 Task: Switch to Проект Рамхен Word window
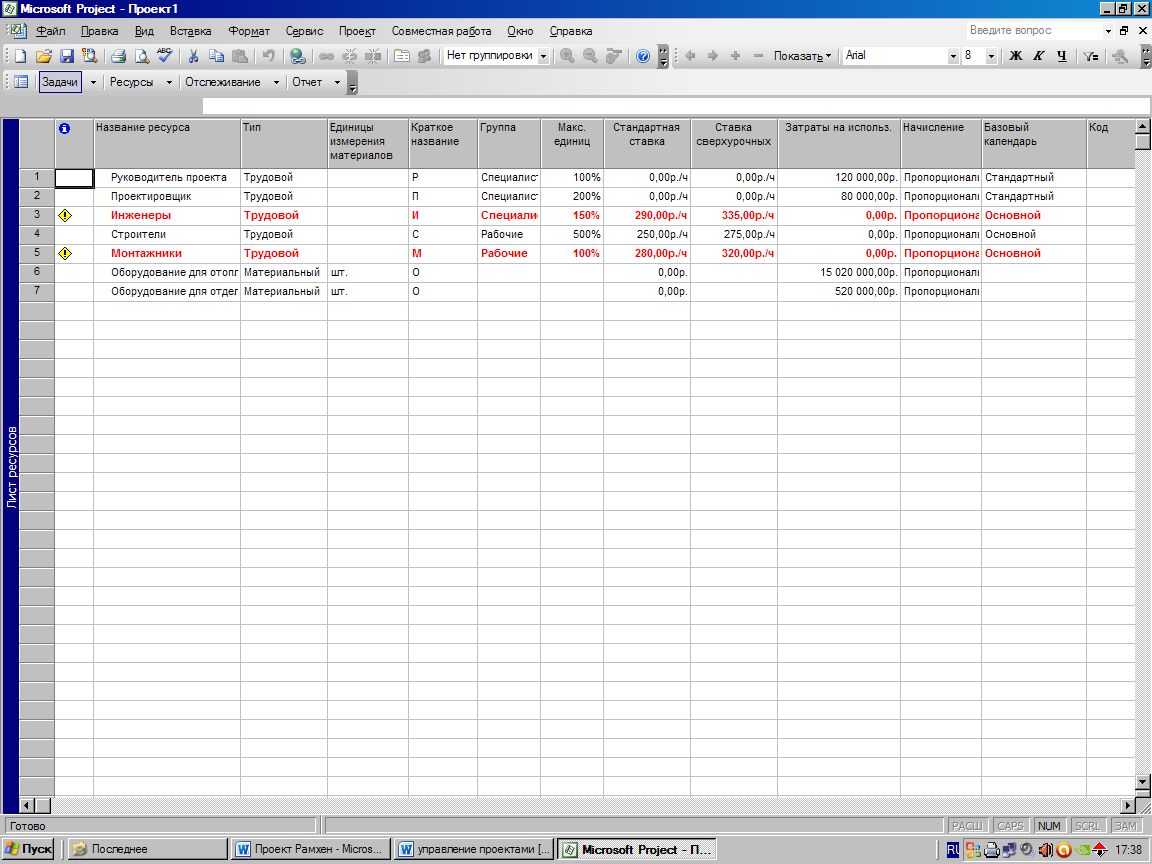pyautogui.click(x=310, y=849)
